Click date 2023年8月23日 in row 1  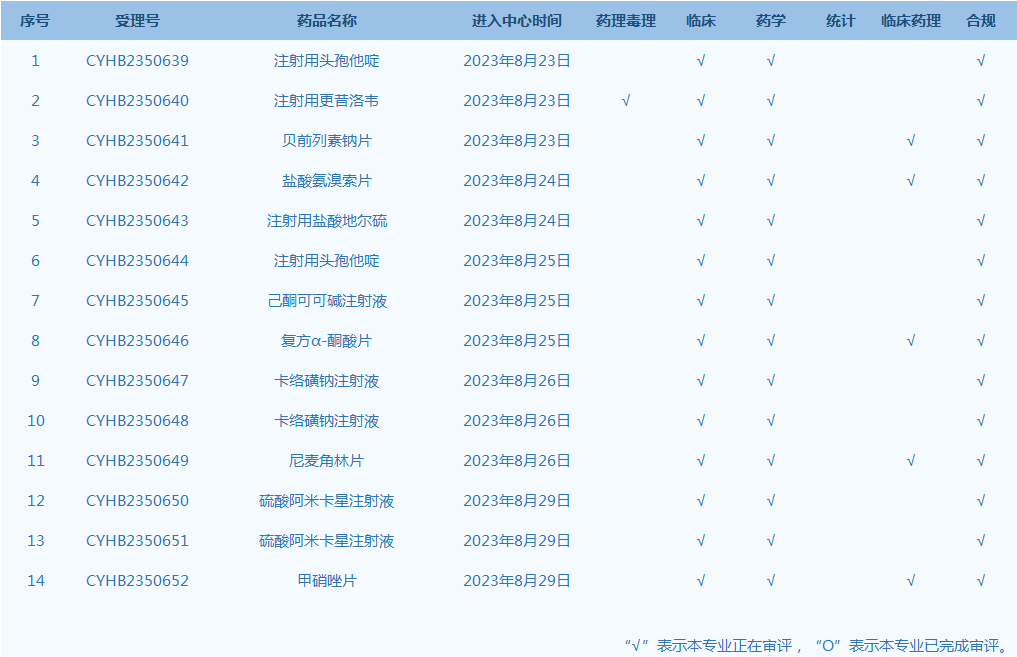[517, 61]
